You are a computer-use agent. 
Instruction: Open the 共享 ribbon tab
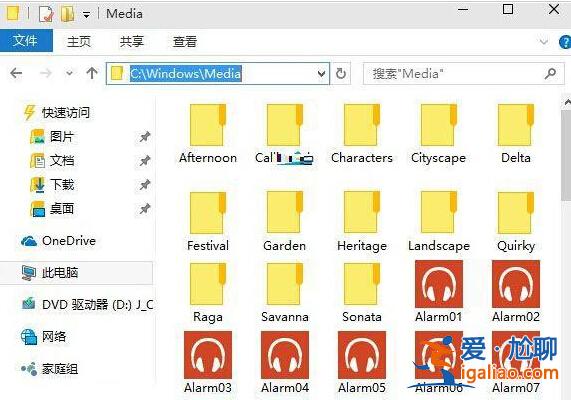click(132, 42)
